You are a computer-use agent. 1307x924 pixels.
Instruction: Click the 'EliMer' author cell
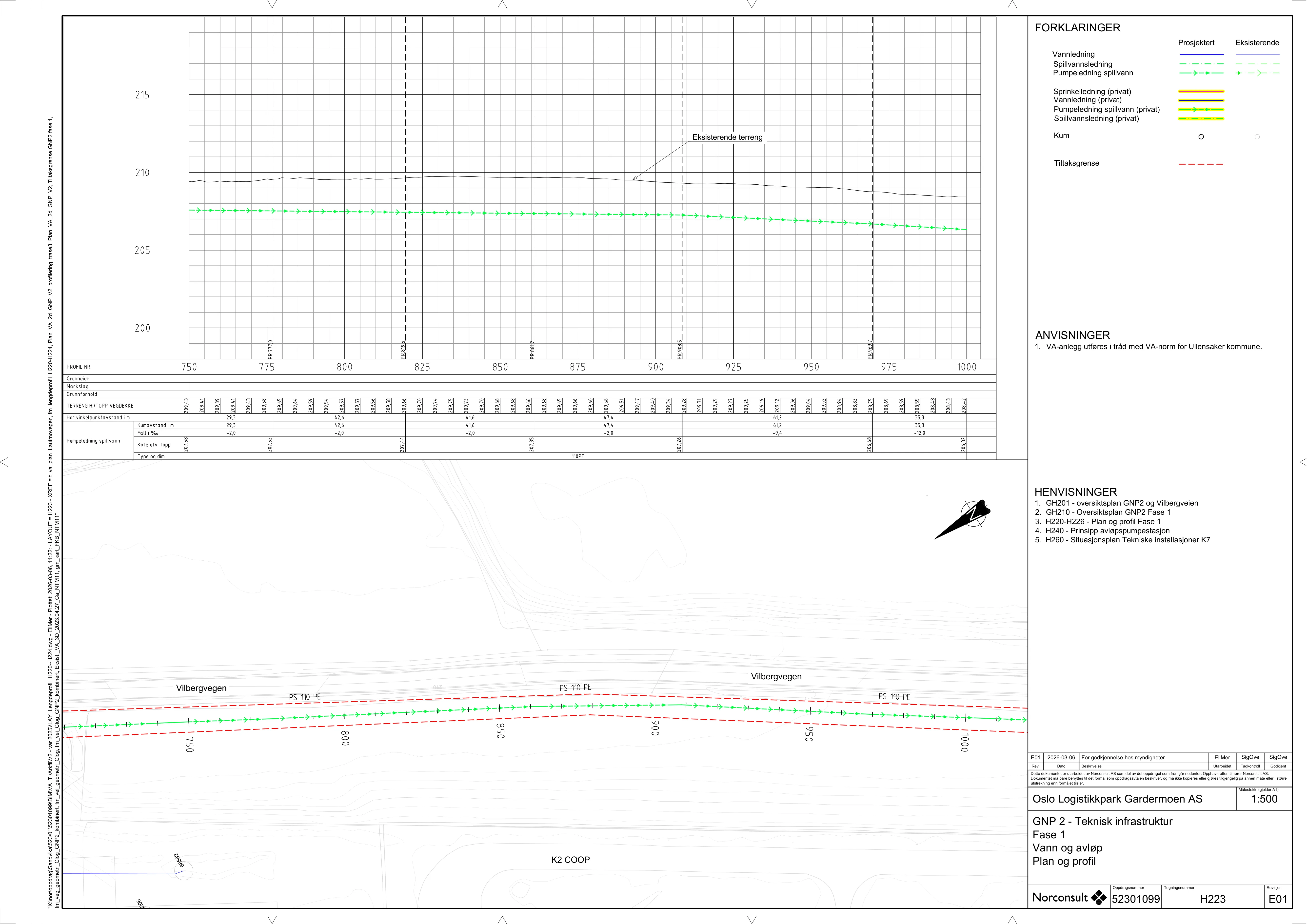click(1222, 758)
